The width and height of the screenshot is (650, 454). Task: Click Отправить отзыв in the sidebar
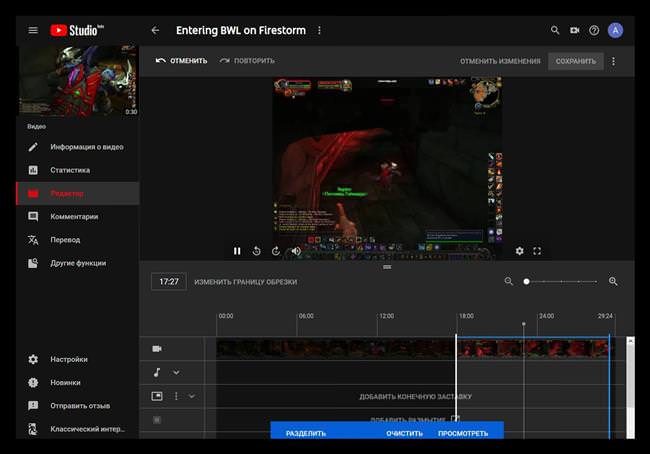[x=78, y=405]
